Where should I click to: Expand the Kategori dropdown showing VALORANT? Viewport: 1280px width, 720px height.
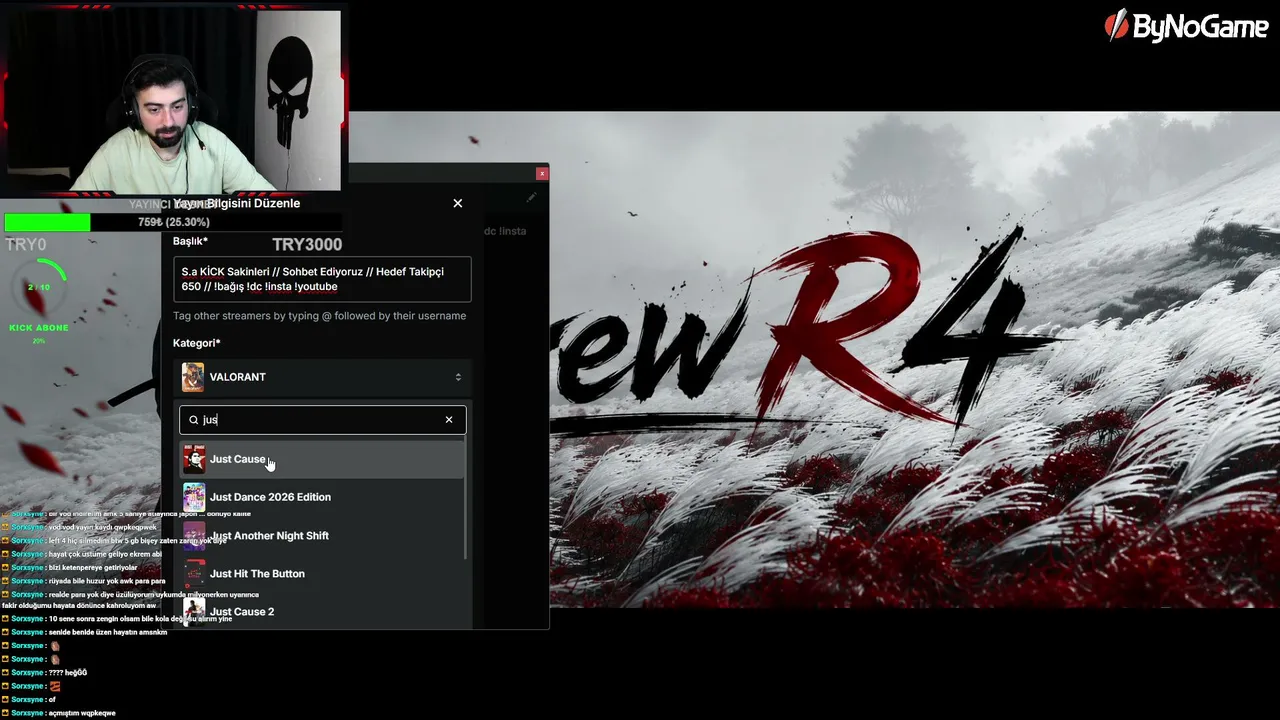pos(322,377)
